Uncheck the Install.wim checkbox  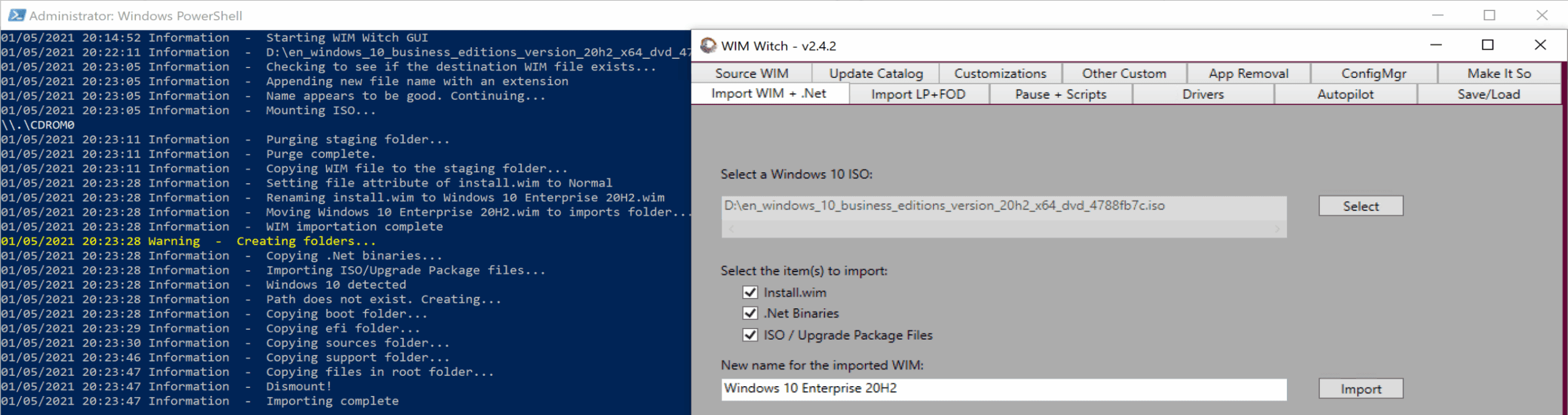point(750,292)
